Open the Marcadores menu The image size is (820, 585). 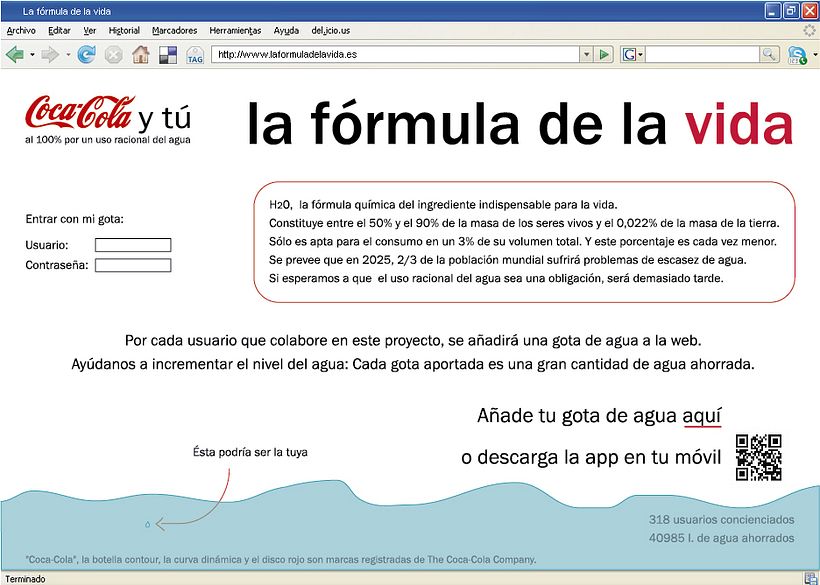coord(174,30)
